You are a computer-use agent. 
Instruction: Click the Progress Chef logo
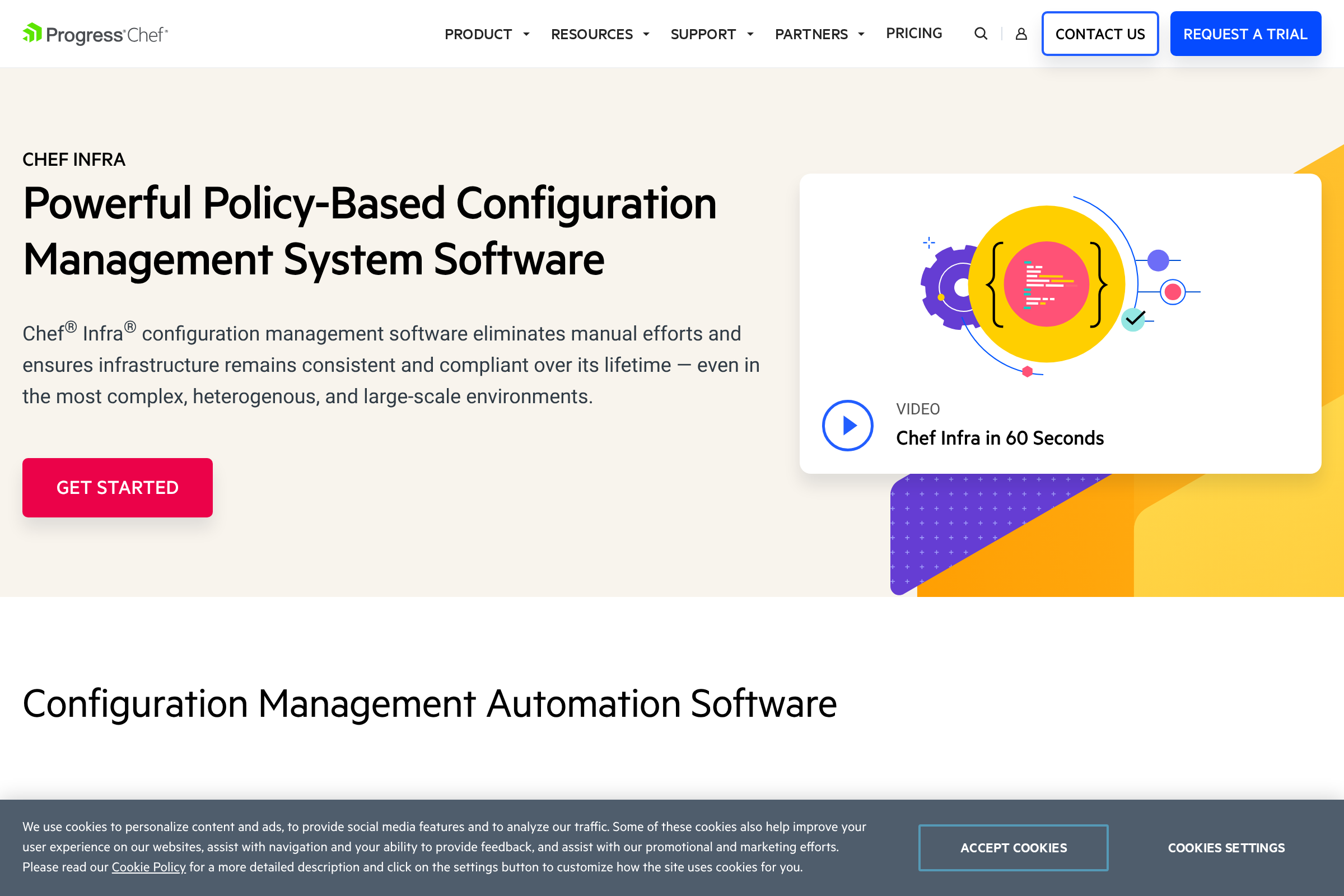pos(94,33)
